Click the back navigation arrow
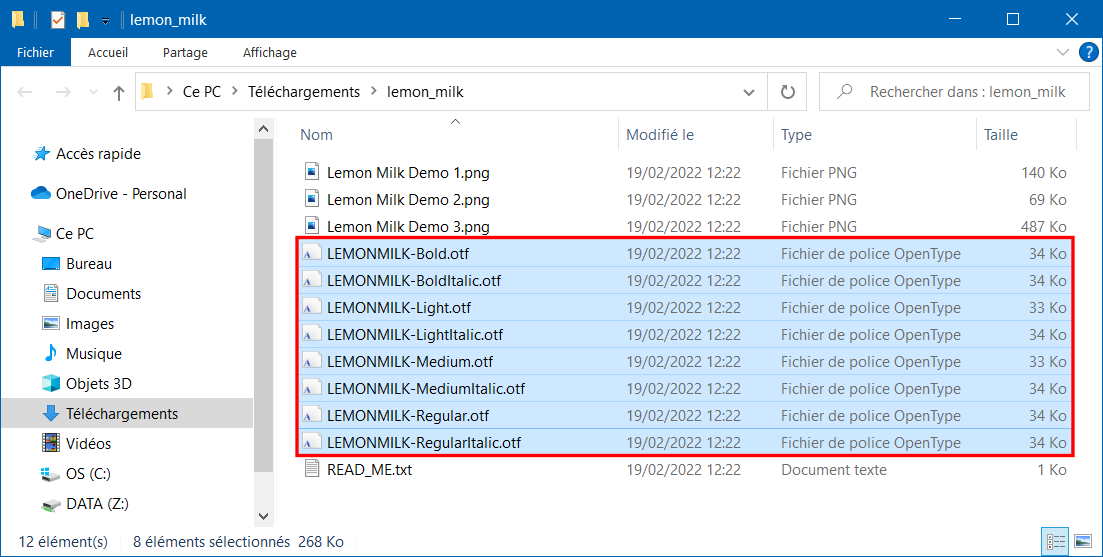This screenshot has width=1103, height=557. coord(25,92)
